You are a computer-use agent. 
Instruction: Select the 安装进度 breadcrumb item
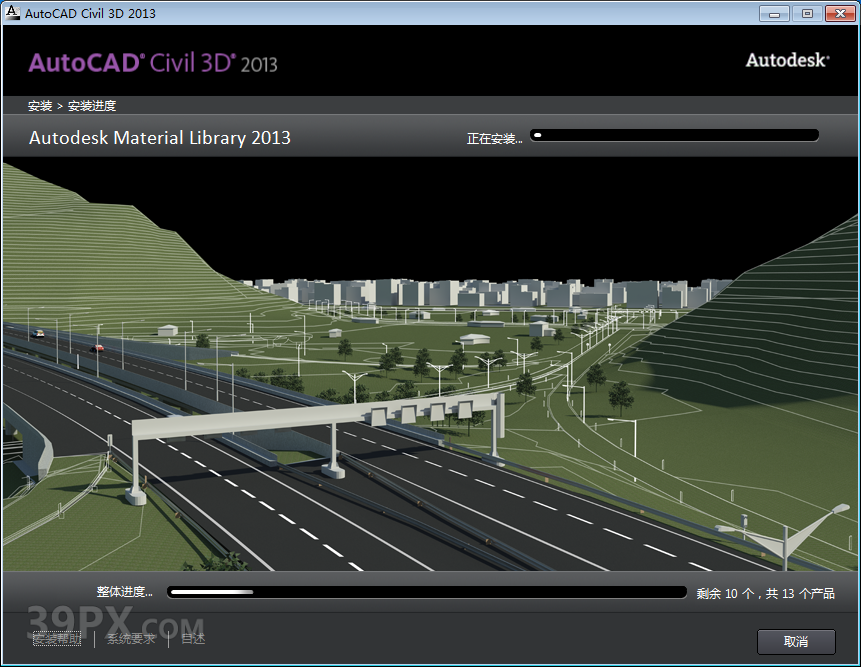click(92, 105)
